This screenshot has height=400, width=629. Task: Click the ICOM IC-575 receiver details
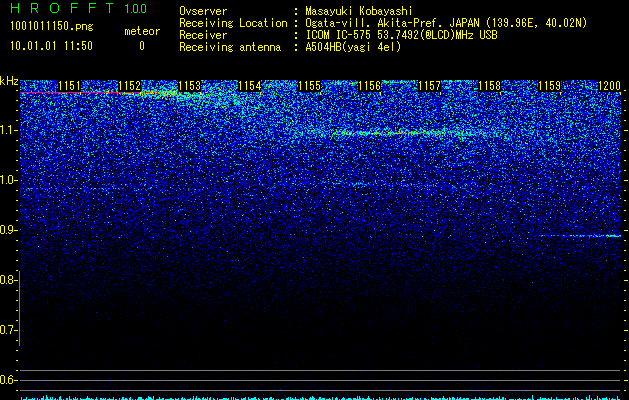point(401,35)
